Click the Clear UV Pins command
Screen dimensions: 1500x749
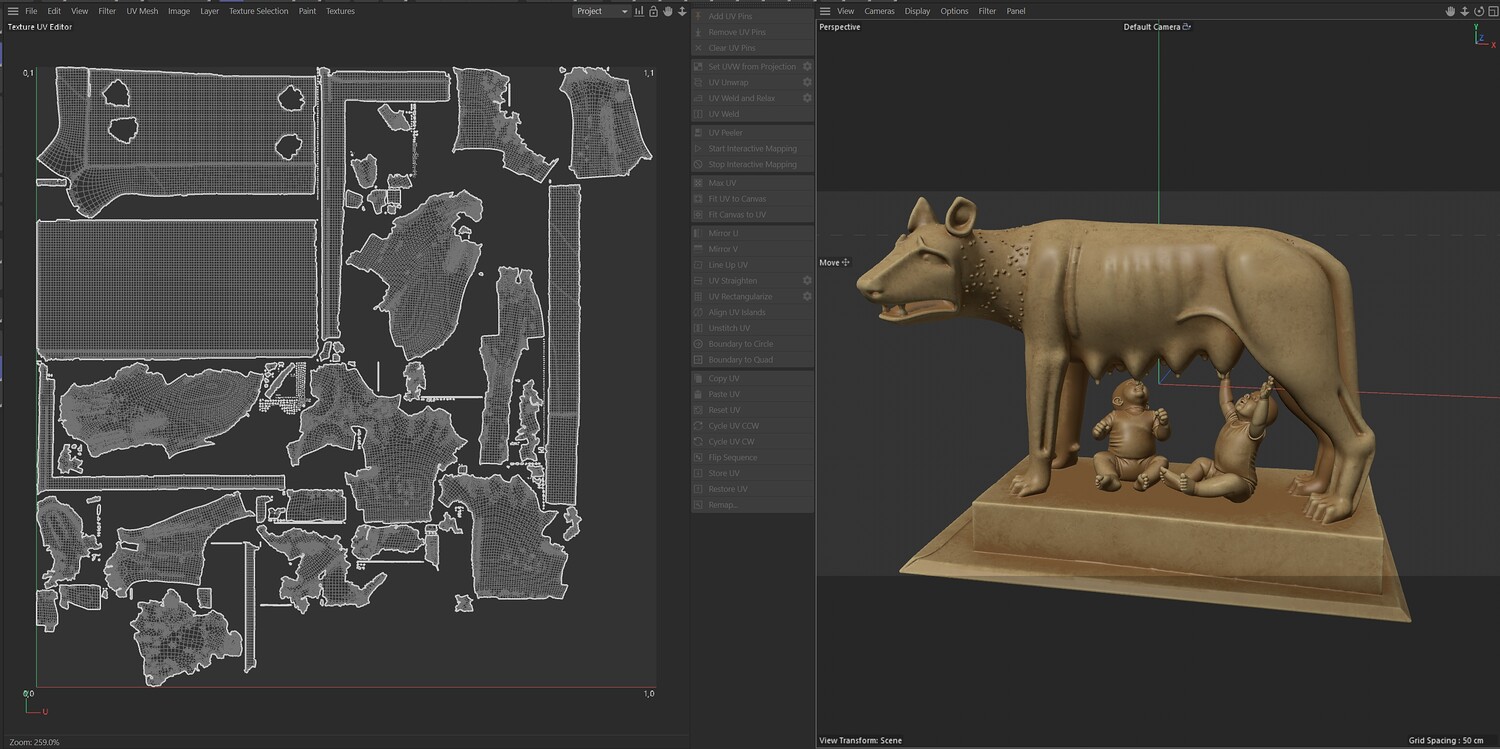pyautogui.click(x=752, y=48)
